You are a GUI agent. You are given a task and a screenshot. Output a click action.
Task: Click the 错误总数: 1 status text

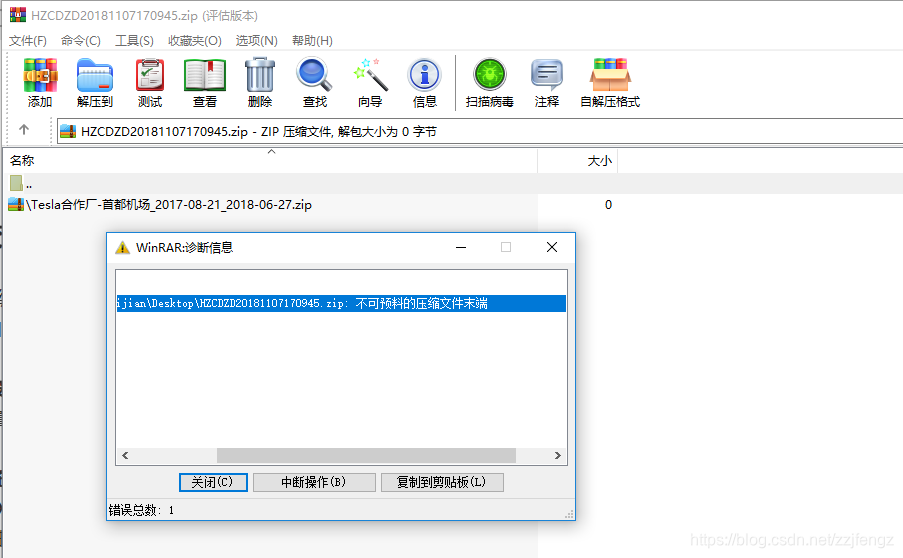141,510
